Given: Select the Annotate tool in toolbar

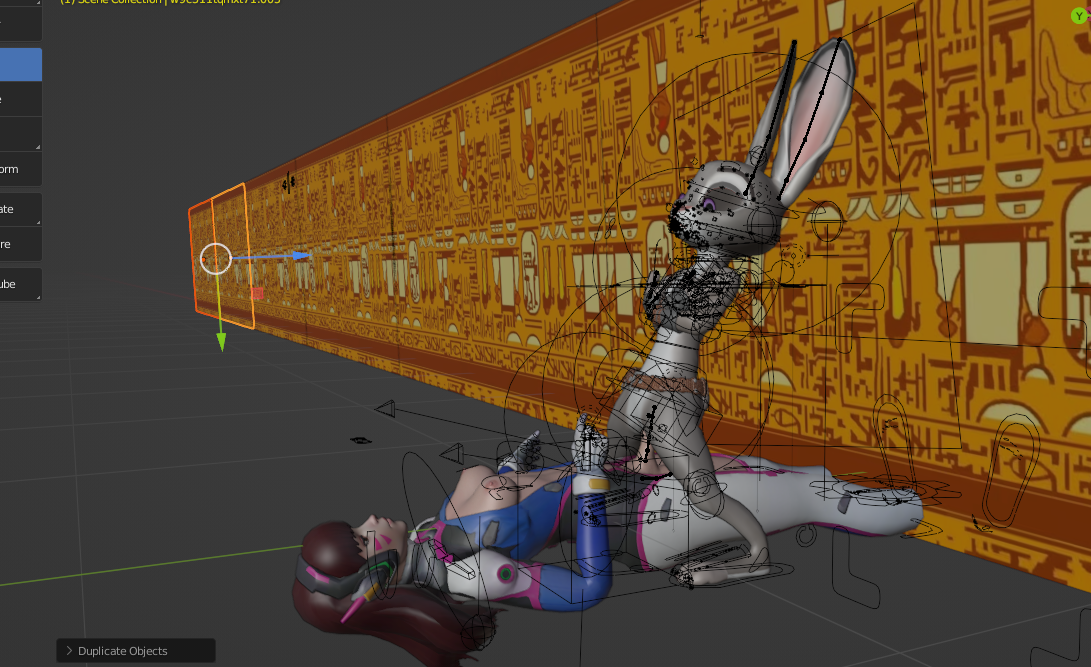Looking at the screenshot, I should point(19,209).
